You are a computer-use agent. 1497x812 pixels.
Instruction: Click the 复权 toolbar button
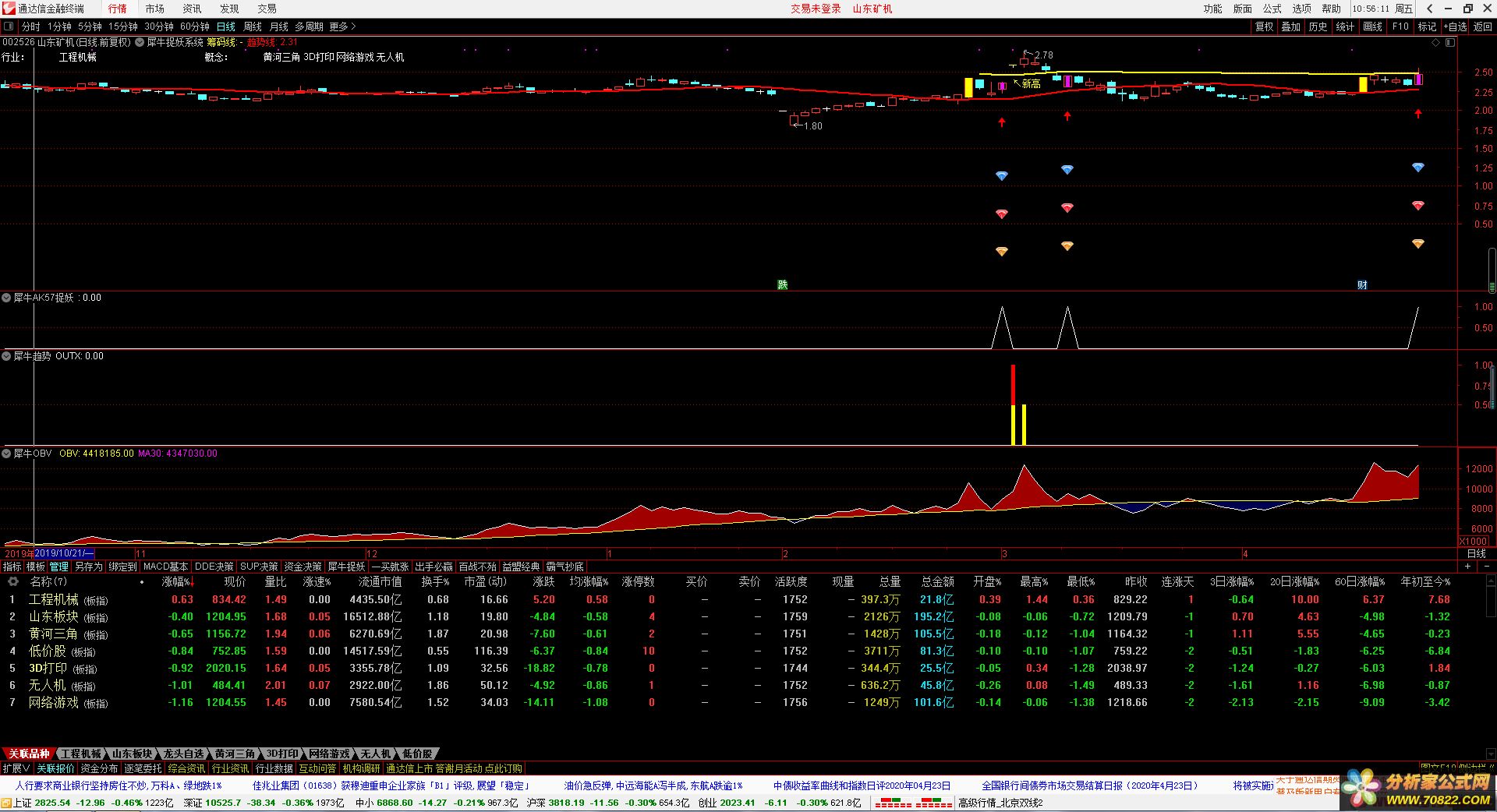(x=1264, y=26)
